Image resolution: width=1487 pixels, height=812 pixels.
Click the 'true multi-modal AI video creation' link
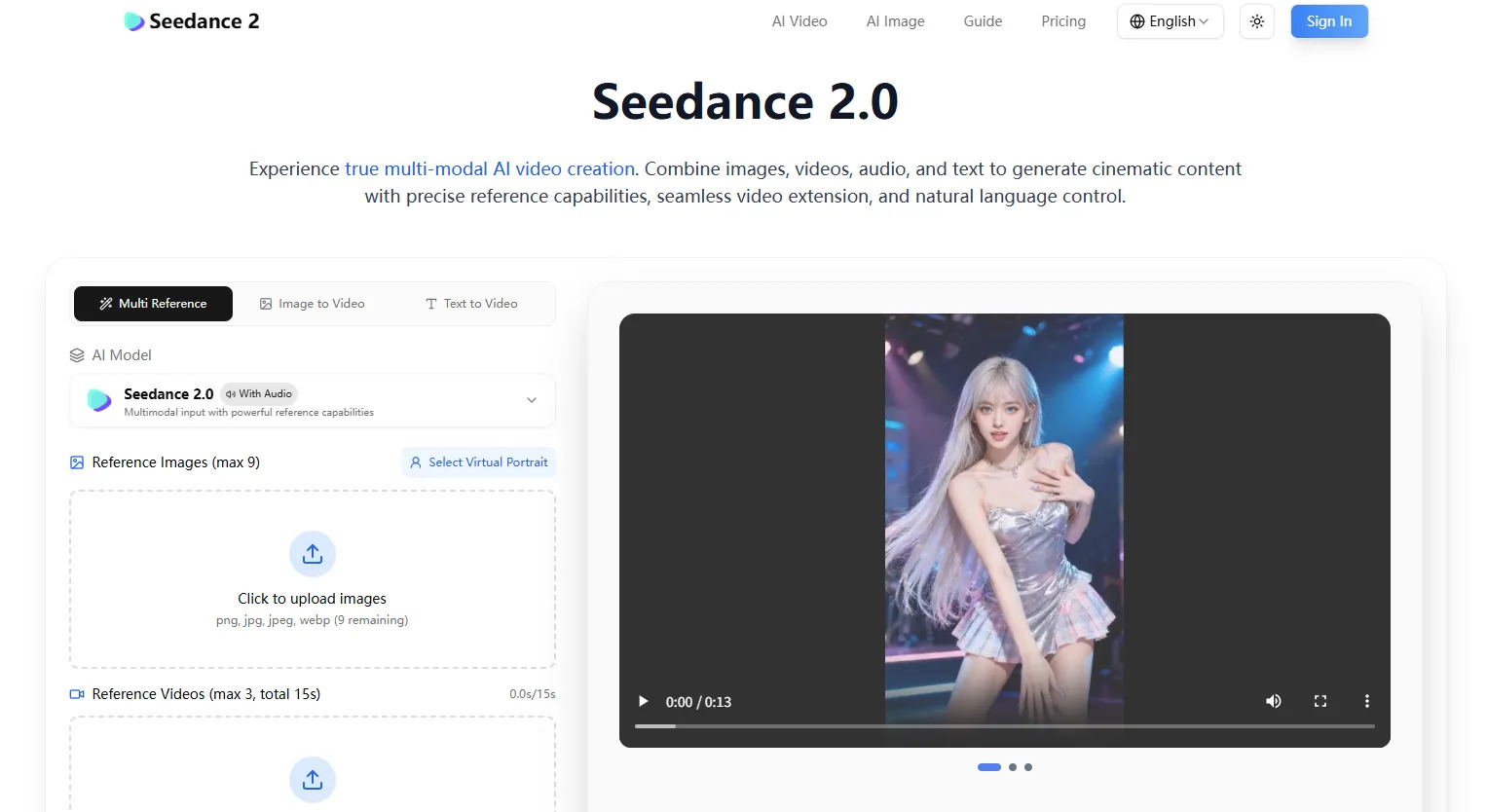tap(490, 169)
